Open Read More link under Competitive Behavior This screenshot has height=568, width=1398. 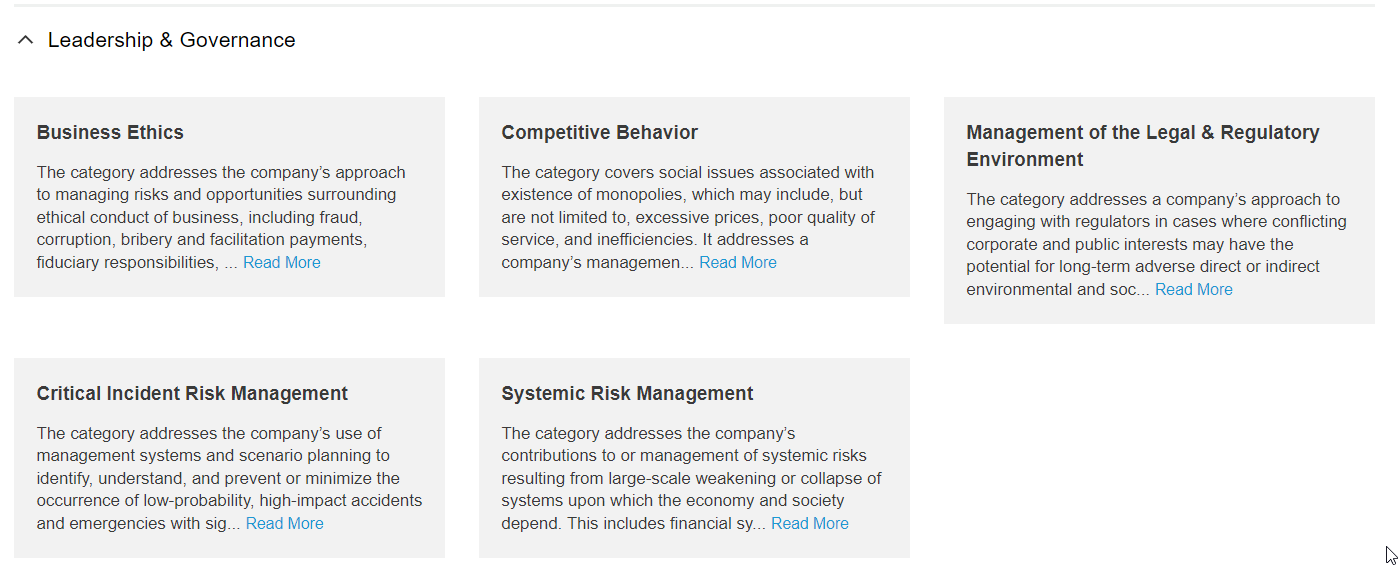pyautogui.click(x=737, y=263)
